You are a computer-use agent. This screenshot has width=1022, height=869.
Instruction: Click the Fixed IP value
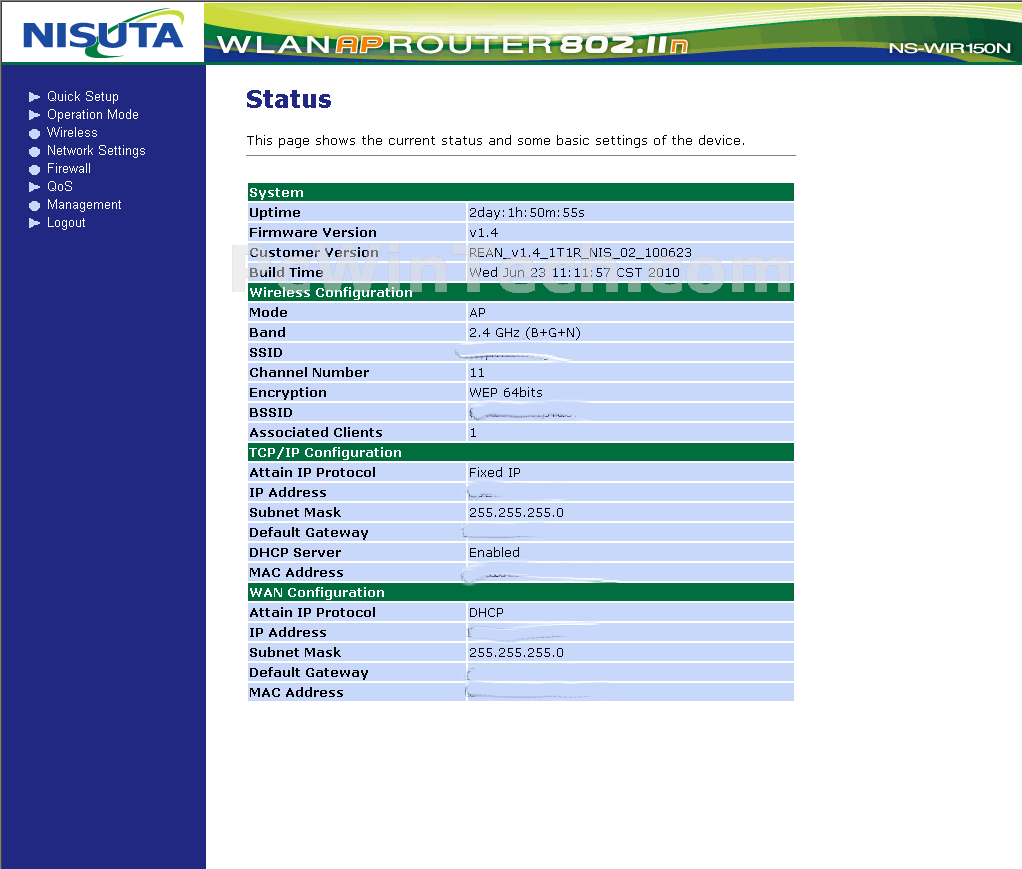(x=495, y=473)
